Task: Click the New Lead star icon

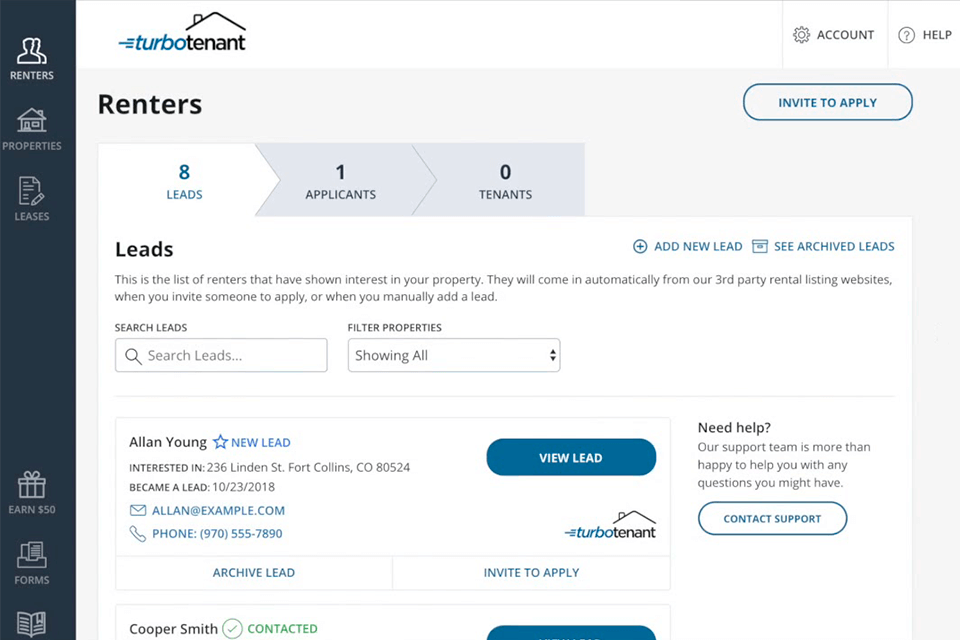Action: 220,442
